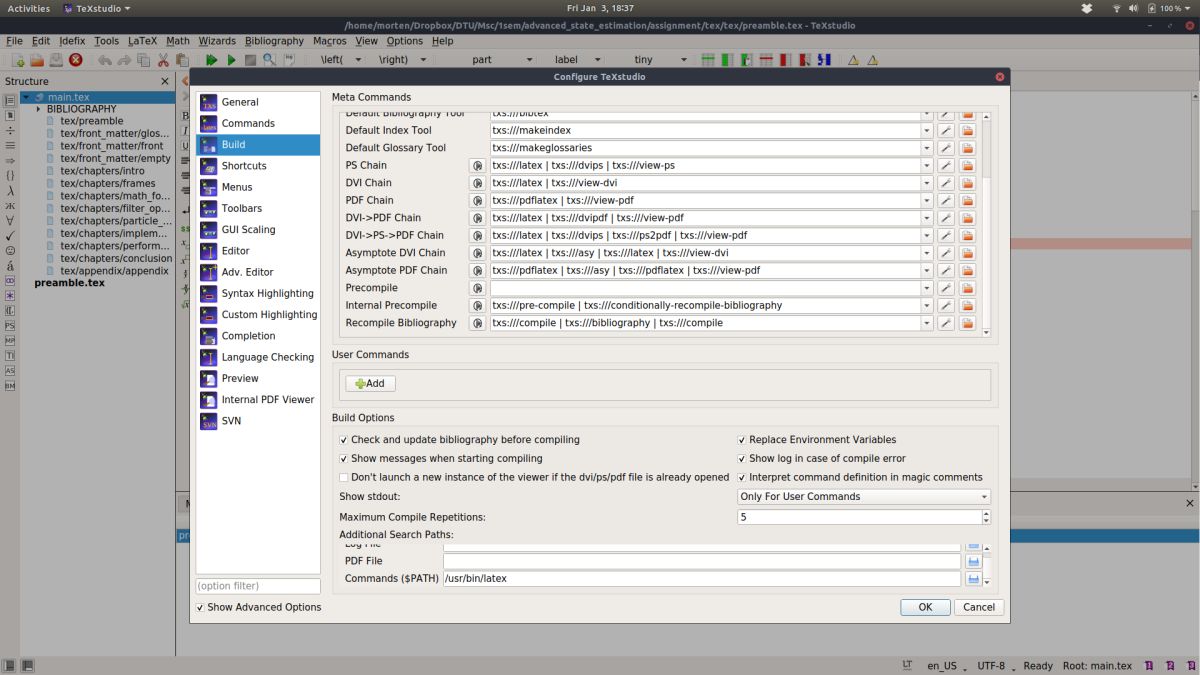Click the reset icon beside DVI Chain
The height and width of the screenshot is (675, 1200).
click(x=478, y=183)
